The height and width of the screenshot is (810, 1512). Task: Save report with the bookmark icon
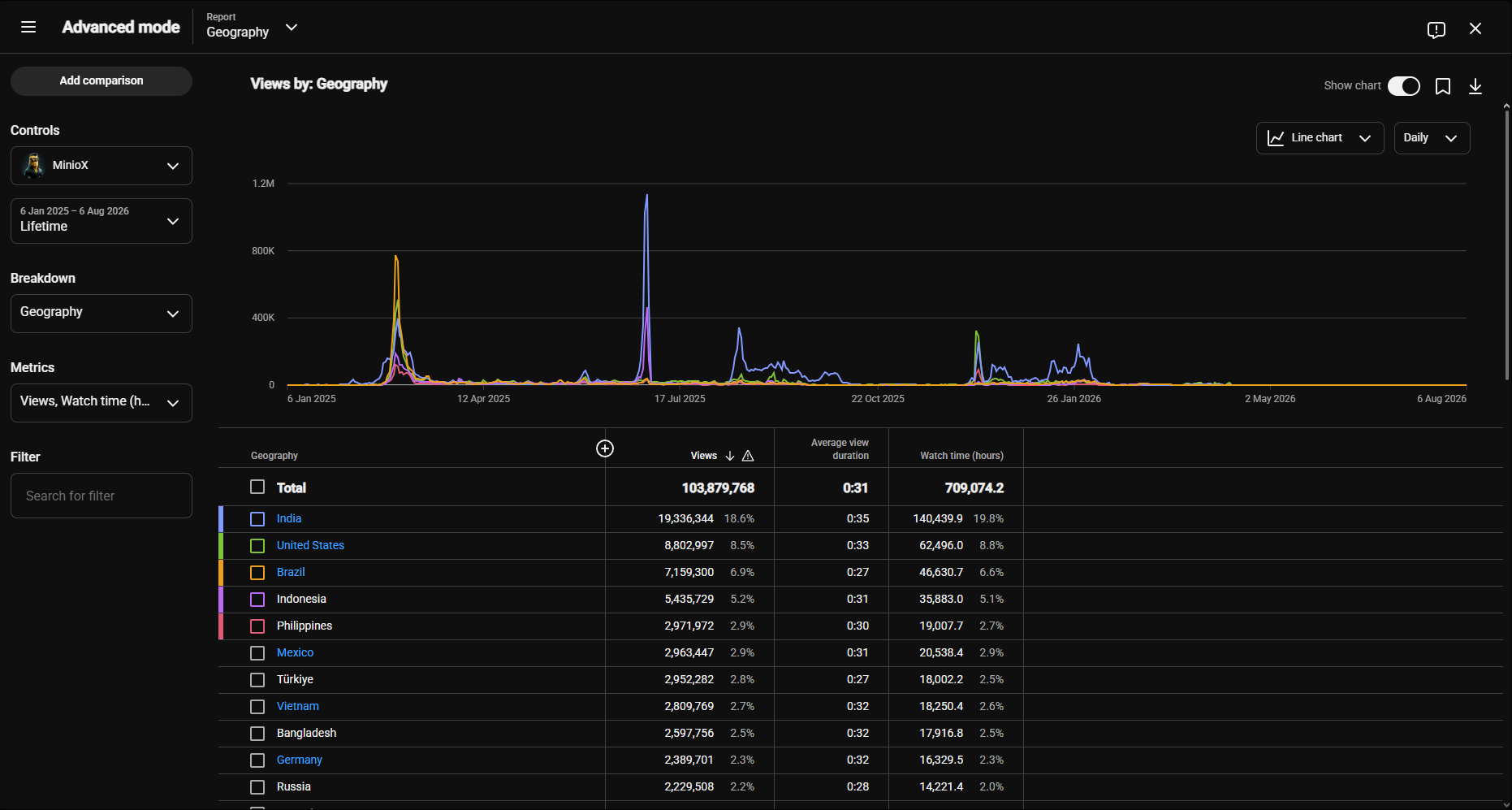pyautogui.click(x=1443, y=86)
